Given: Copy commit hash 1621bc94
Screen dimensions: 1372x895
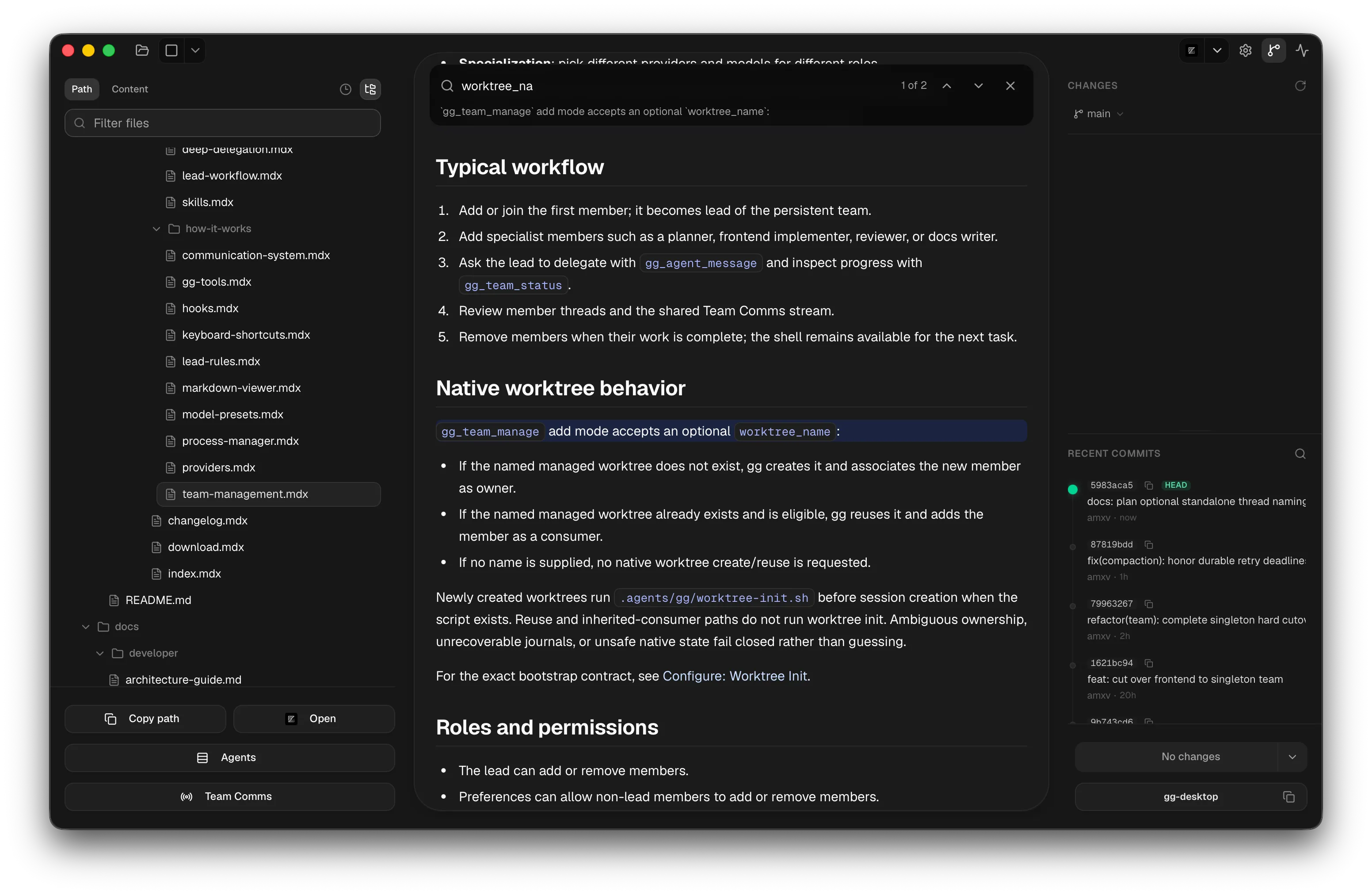Looking at the screenshot, I should [x=1148, y=663].
